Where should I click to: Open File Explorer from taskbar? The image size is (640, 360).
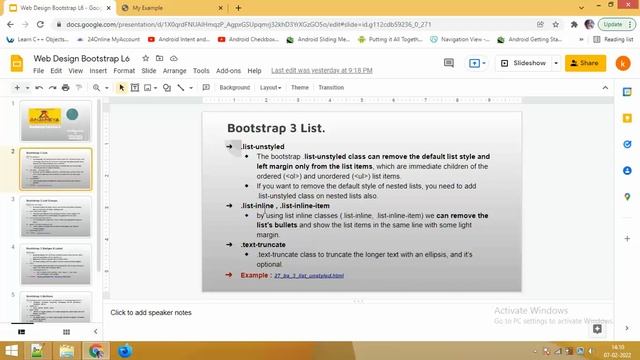[67, 351]
